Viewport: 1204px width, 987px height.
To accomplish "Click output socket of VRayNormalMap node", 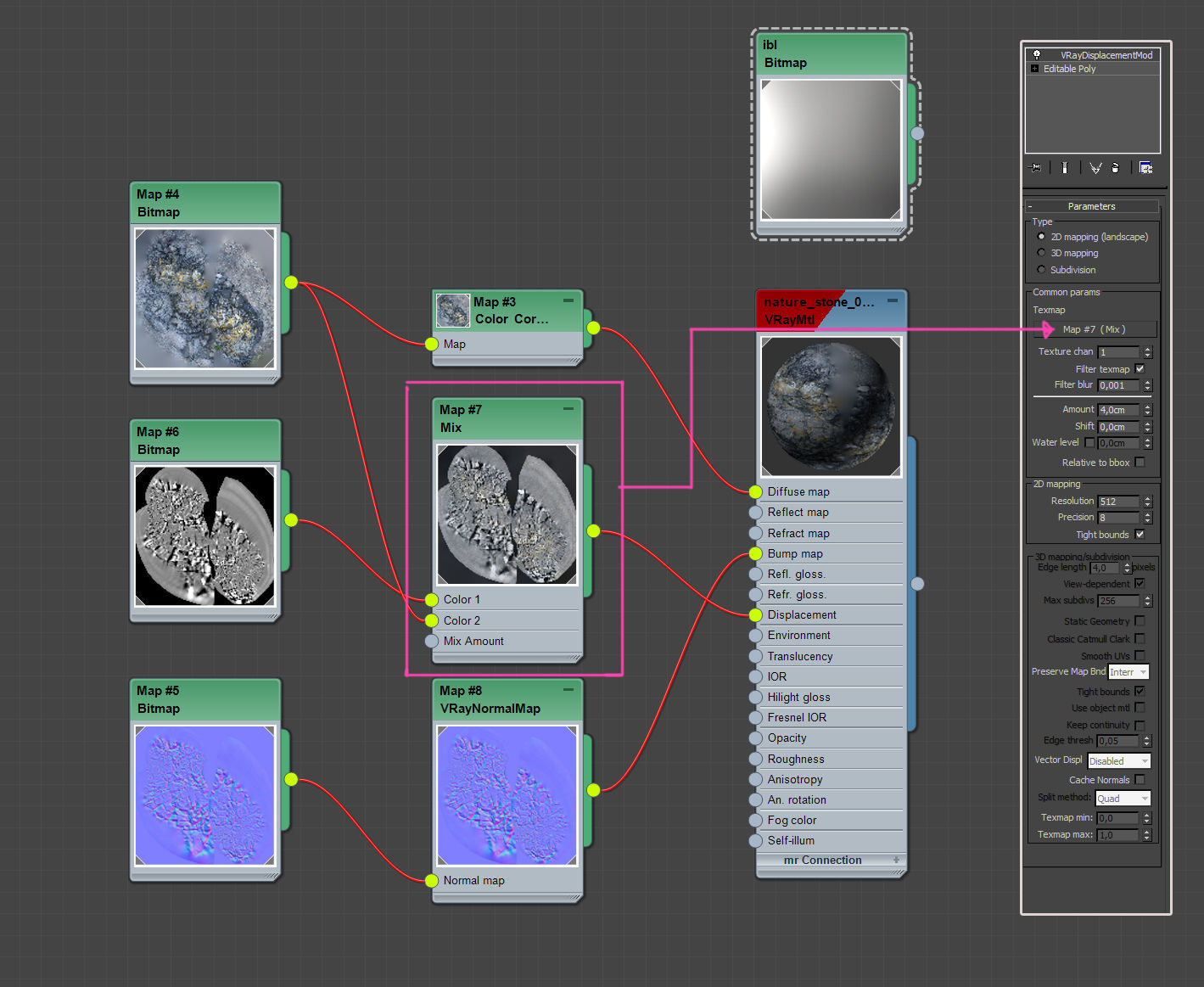I will point(593,789).
